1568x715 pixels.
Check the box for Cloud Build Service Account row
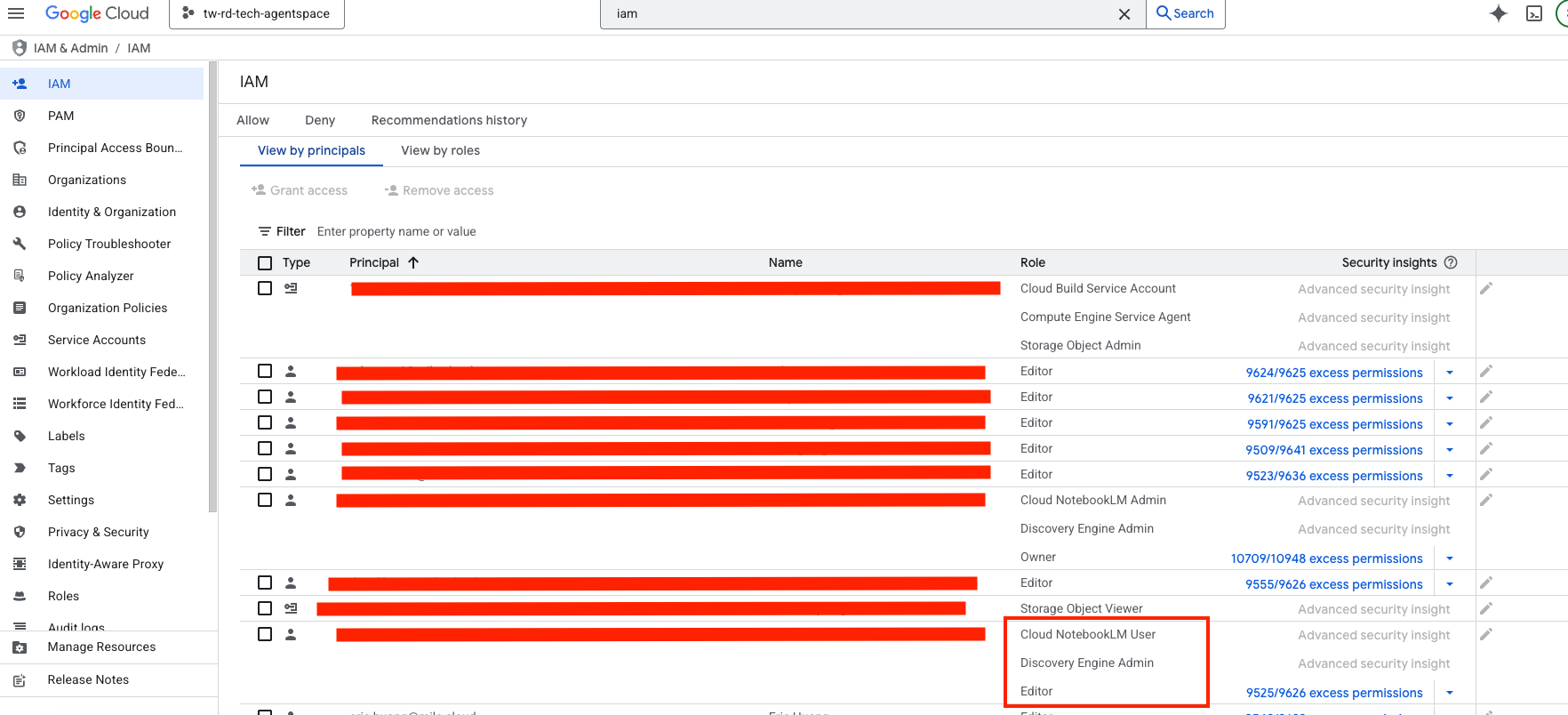click(x=265, y=288)
